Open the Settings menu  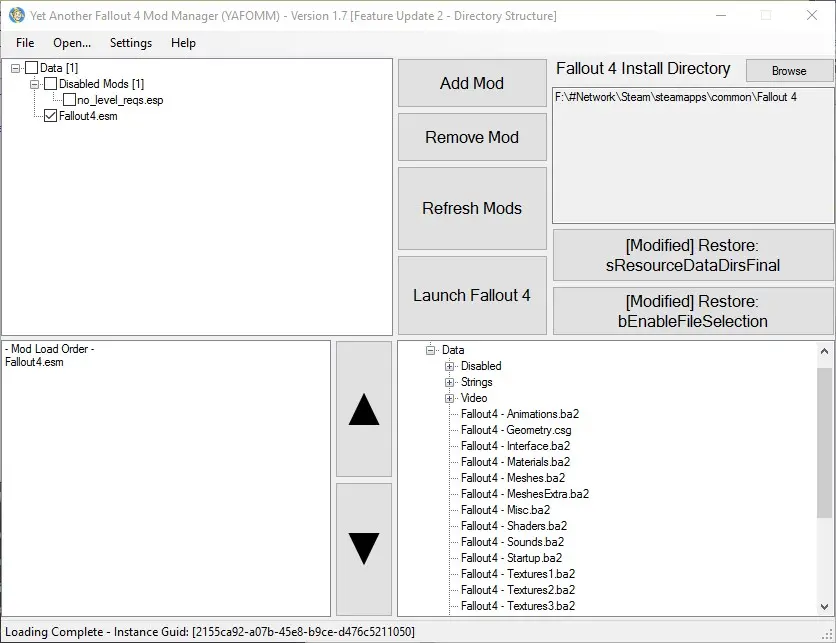pyautogui.click(x=131, y=43)
